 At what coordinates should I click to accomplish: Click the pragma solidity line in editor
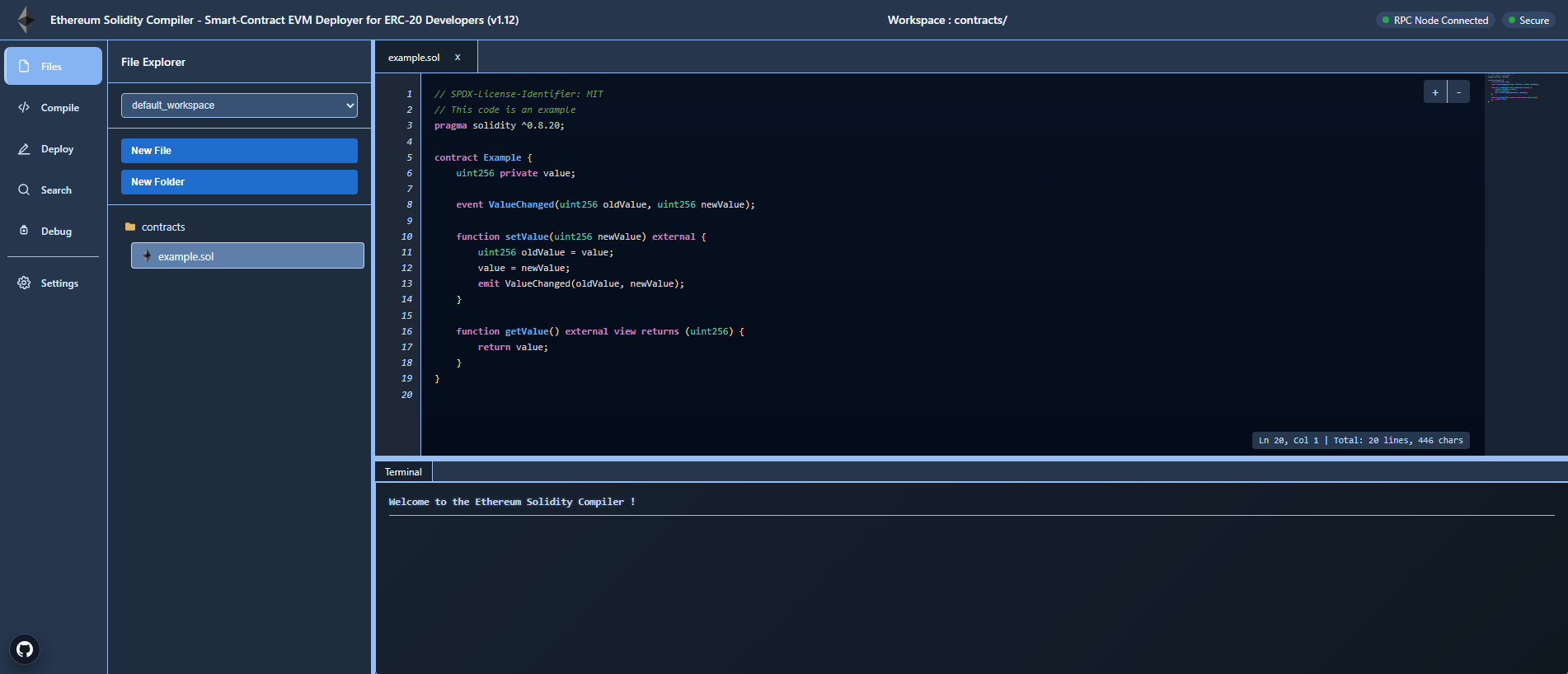click(x=500, y=125)
